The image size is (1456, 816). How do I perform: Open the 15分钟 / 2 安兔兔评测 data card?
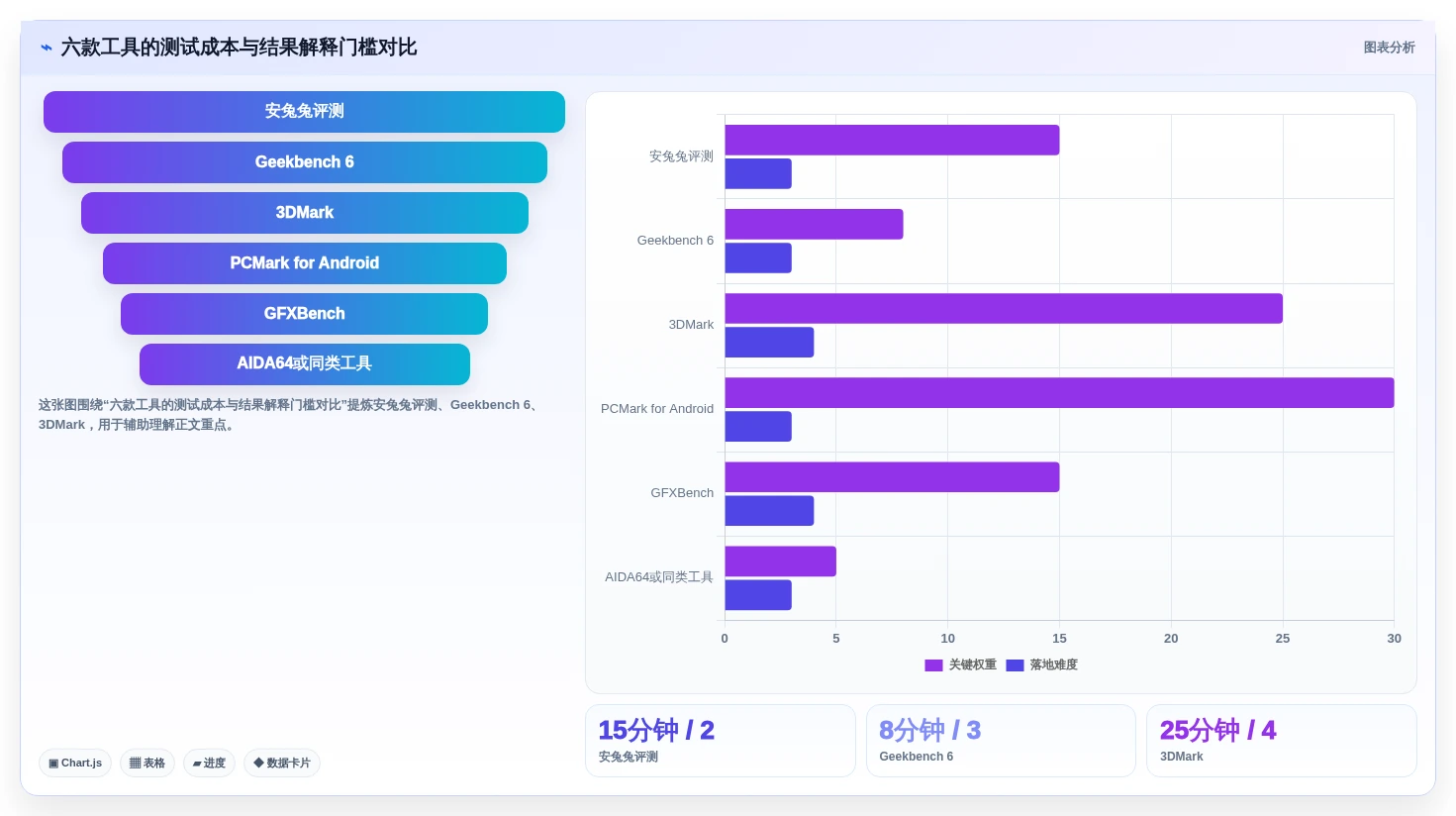[720, 741]
